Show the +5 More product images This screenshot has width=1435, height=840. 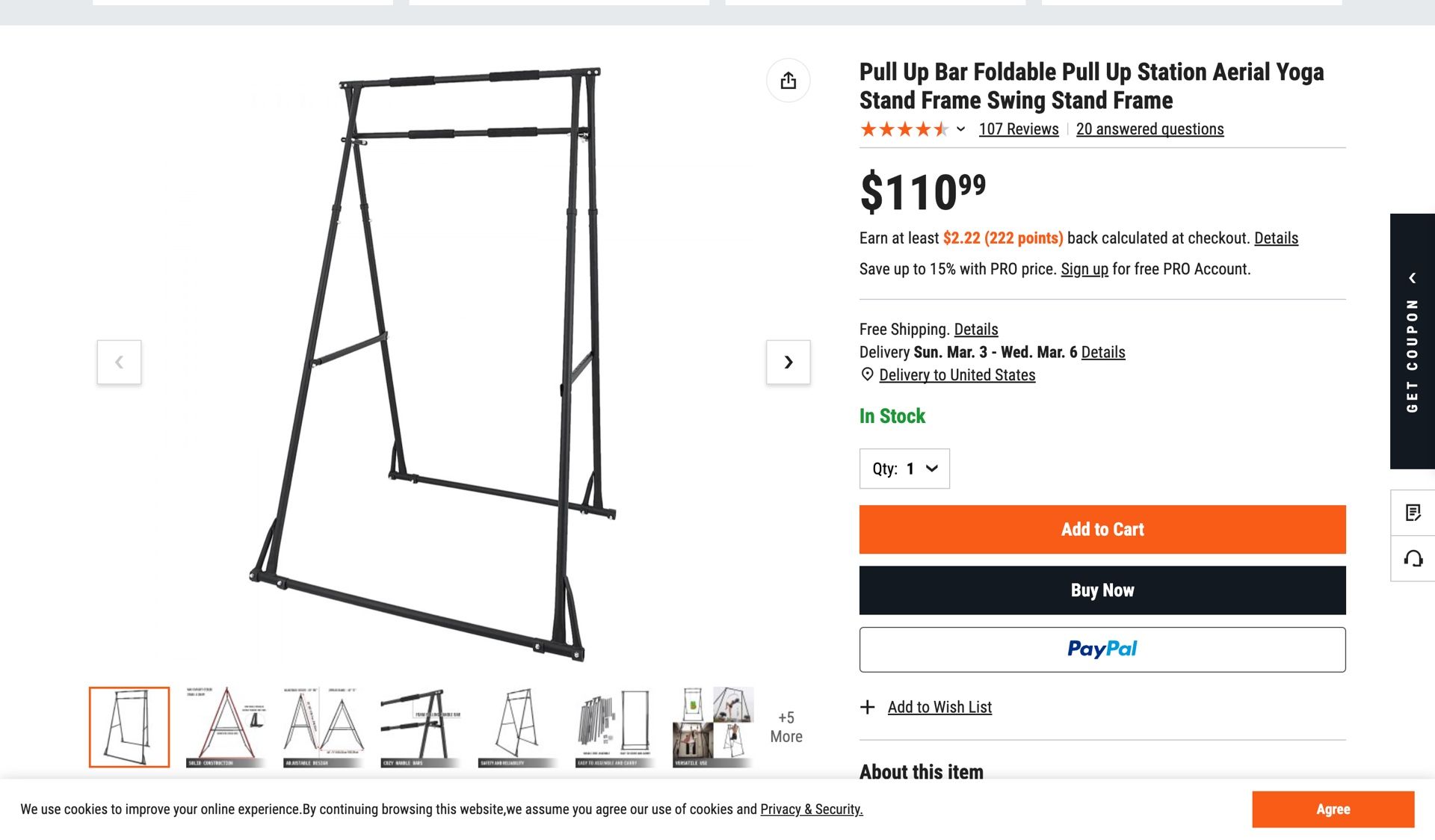point(786,727)
